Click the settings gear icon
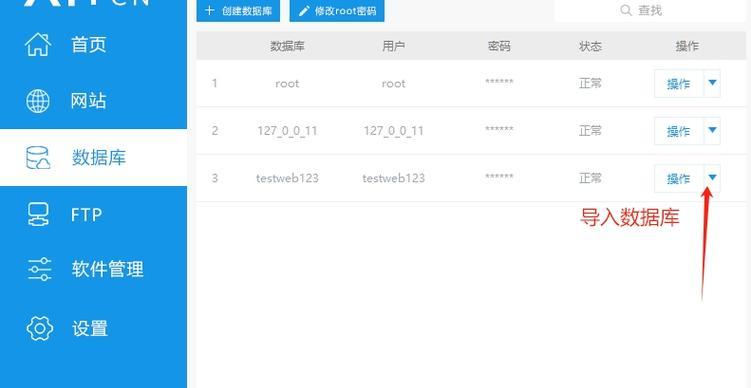Viewport: 751px width, 388px height. (40, 329)
